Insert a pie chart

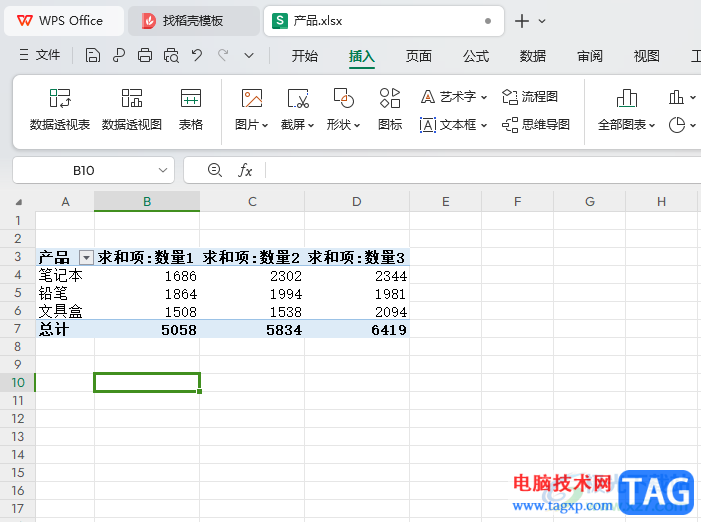coord(677,125)
